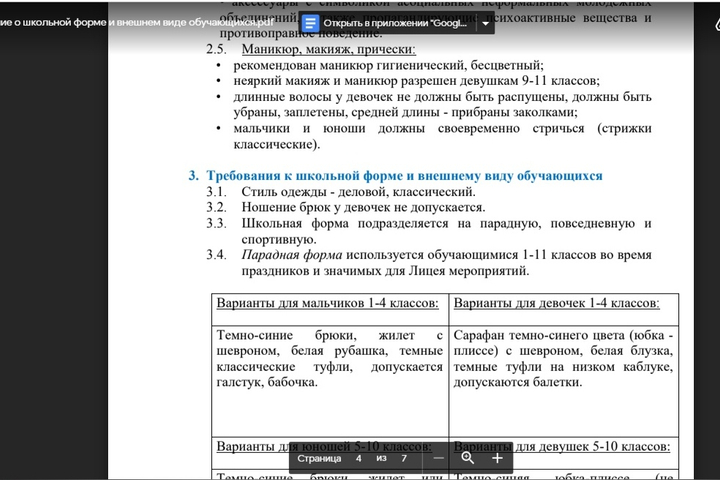Click the cell 'Варианты для девушек 5-10 классов:'
720x480 pixels.
tap(564, 452)
